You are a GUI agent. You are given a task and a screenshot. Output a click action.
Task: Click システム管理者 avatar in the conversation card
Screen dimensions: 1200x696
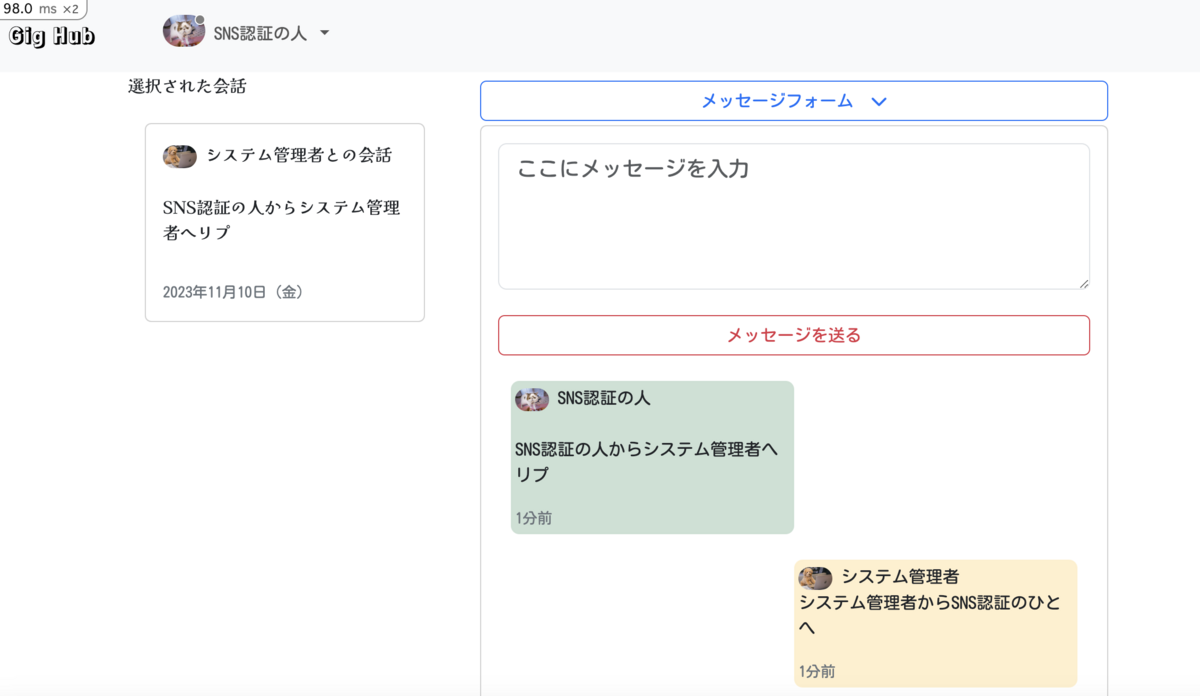pyautogui.click(x=178, y=156)
